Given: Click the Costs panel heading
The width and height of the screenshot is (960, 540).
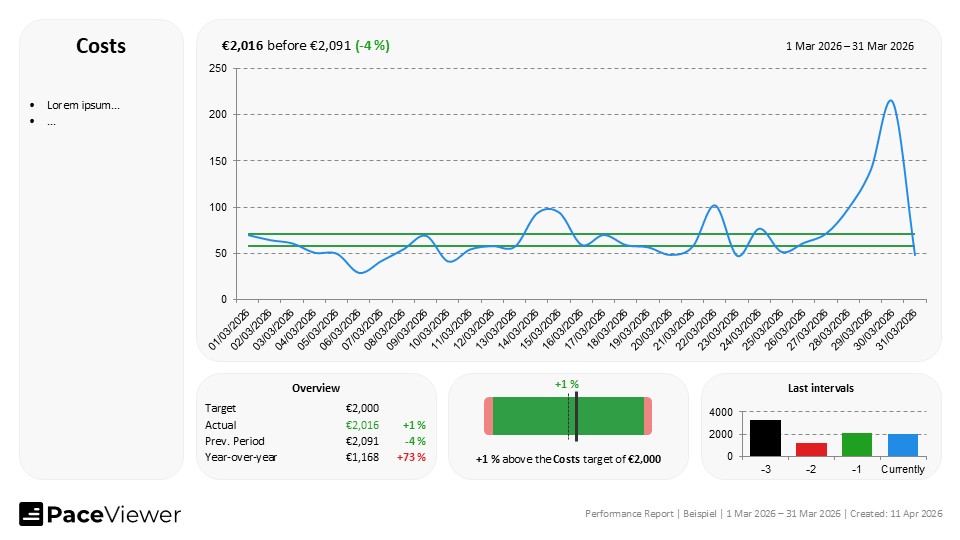Looking at the screenshot, I should pos(101,46).
